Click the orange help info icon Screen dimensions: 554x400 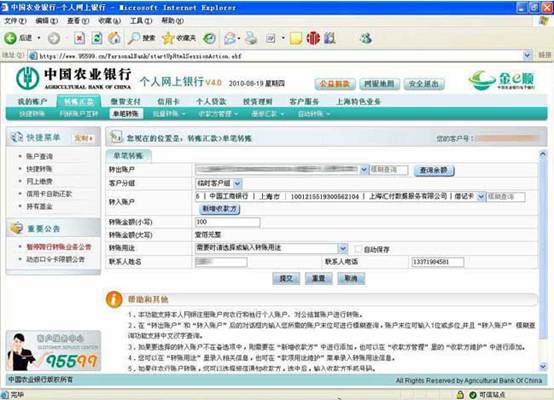[x=114, y=299]
